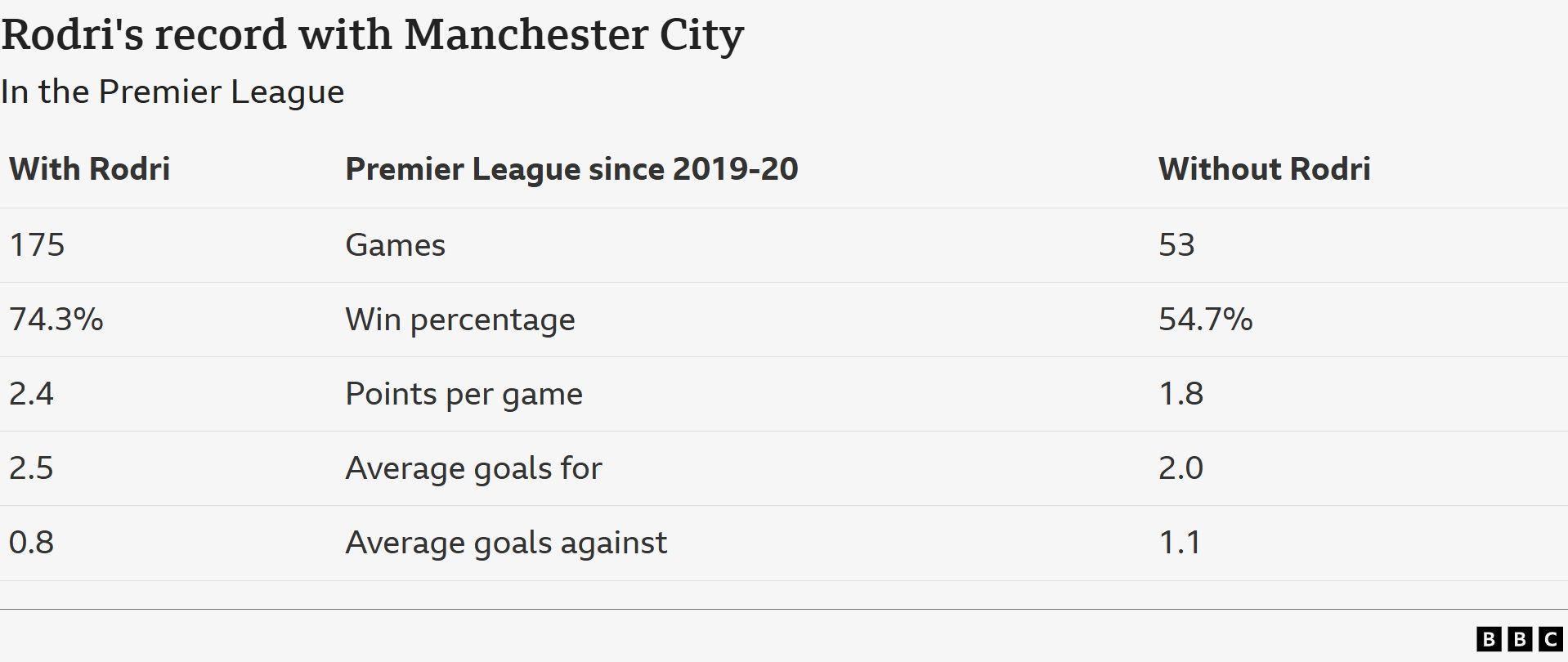
Task: Click the BBC logo
Action: click(x=1520, y=639)
